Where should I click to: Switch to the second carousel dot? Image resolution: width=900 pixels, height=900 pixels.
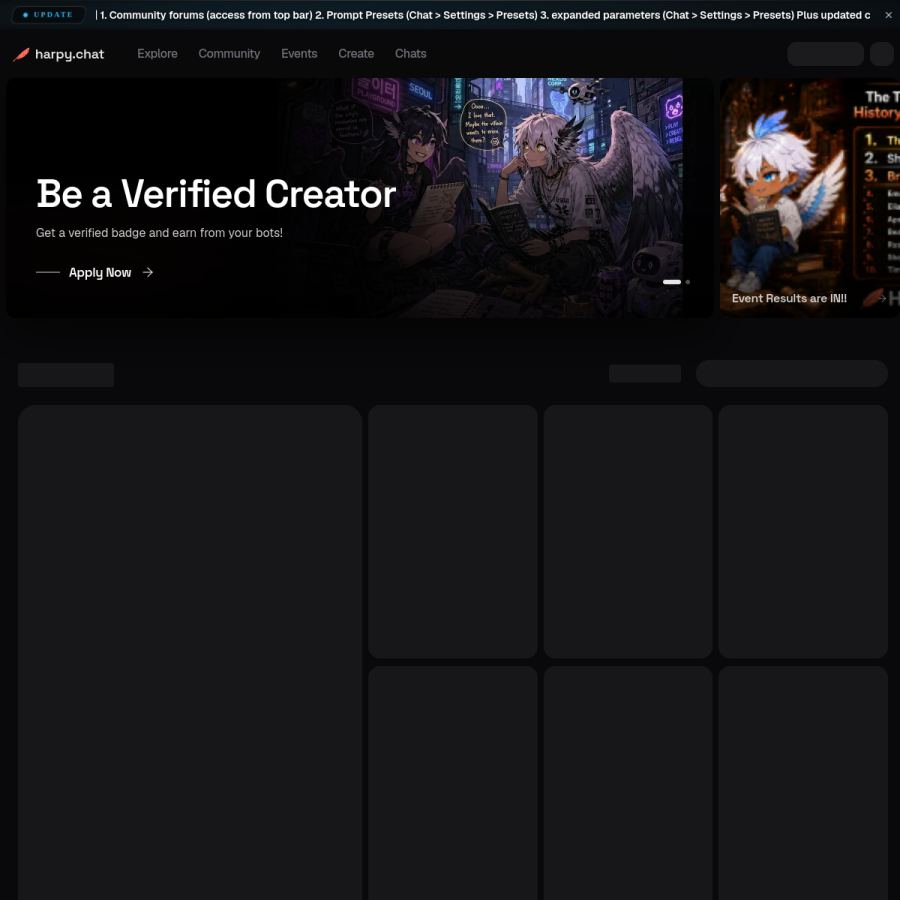click(x=688, y=282)
